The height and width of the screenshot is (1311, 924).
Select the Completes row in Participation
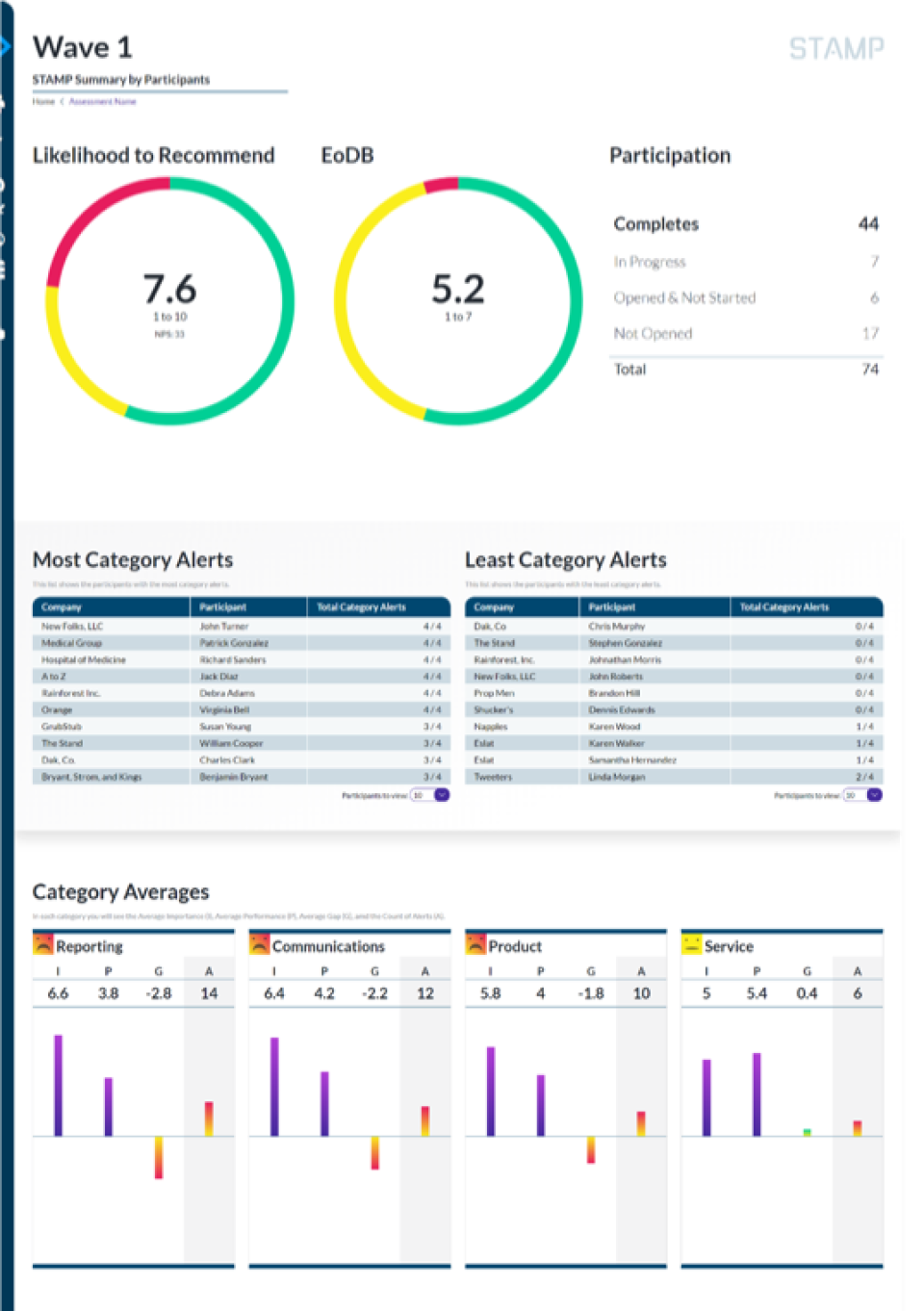745,224
